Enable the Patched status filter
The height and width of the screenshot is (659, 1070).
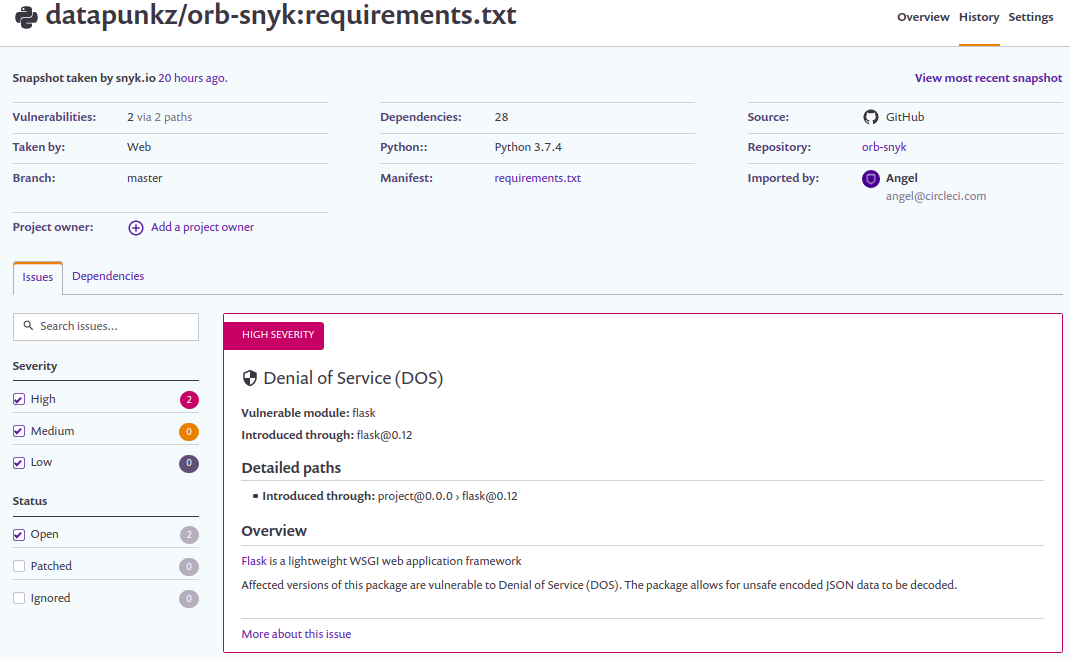(x=19, y=566)
